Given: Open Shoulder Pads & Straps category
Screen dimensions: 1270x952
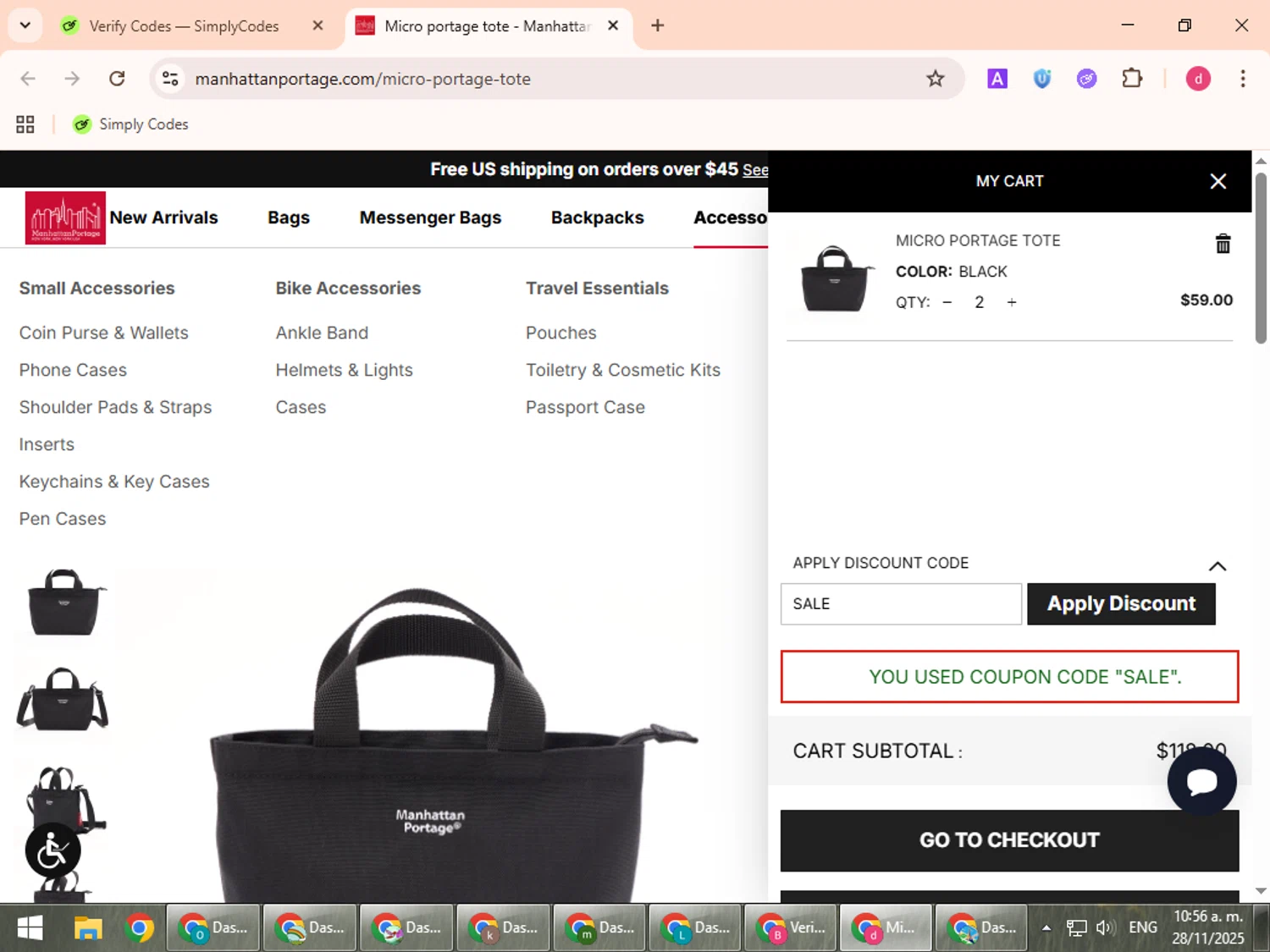Looking at the screenshot, I should [x=115, y=407].
